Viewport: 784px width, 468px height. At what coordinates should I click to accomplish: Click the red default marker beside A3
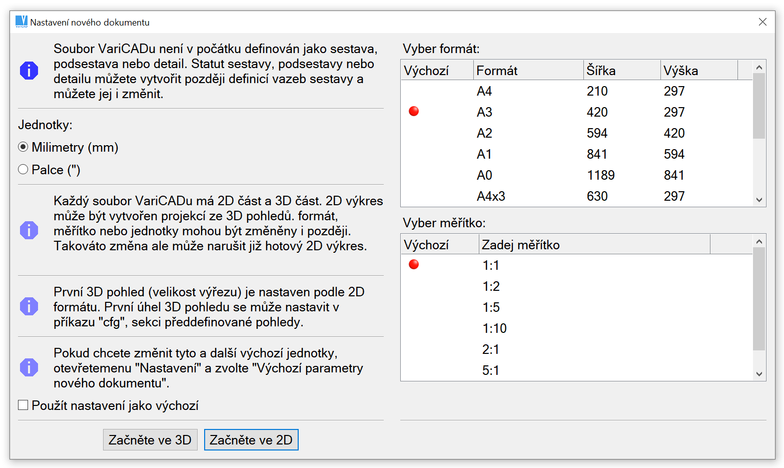(414, 112)
